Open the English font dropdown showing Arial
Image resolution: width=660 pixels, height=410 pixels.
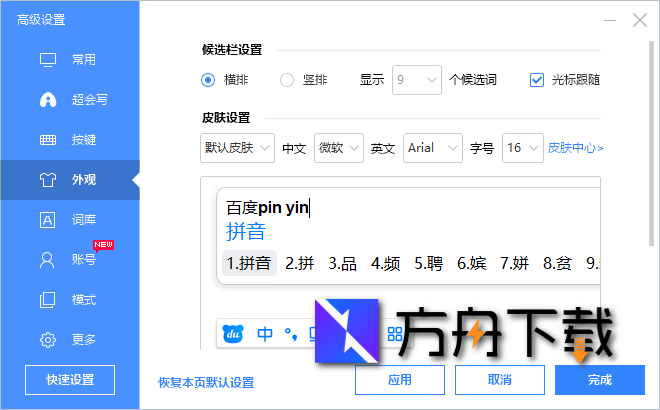(433, 148)
